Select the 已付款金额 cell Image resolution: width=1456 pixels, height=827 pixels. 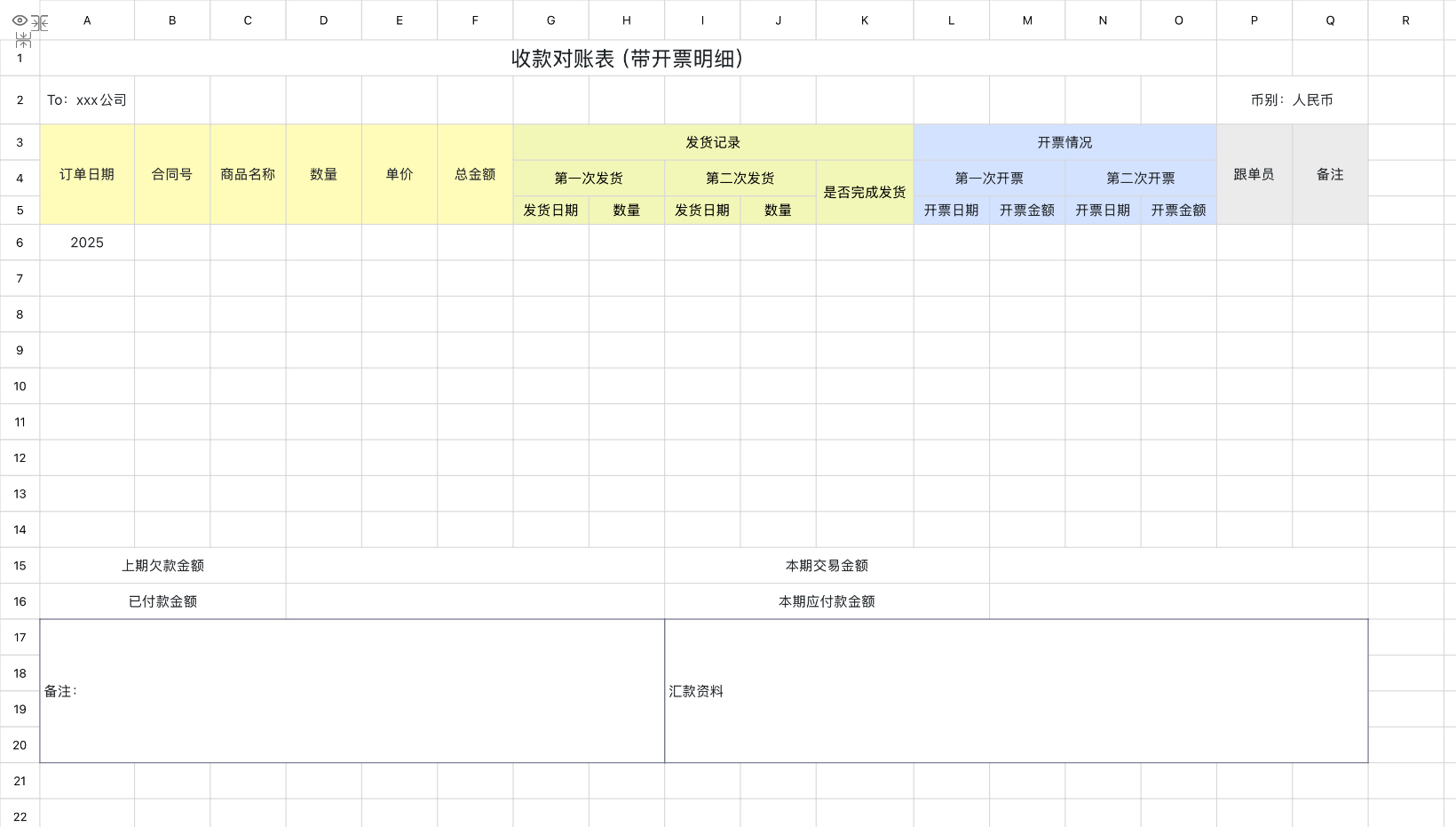coord(162,601)
